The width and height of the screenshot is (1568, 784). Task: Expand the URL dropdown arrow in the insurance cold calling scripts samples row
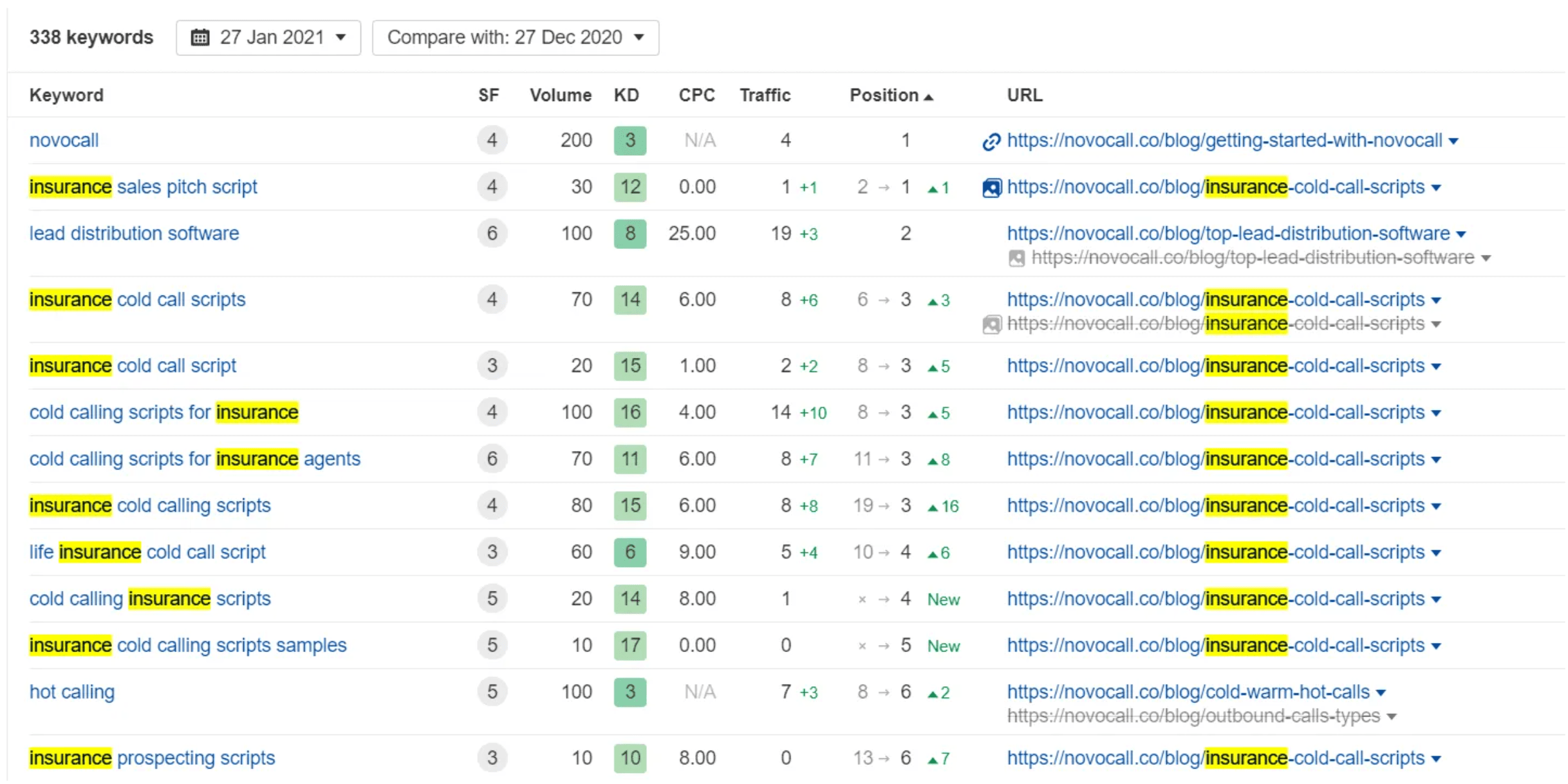(1436, 646)
